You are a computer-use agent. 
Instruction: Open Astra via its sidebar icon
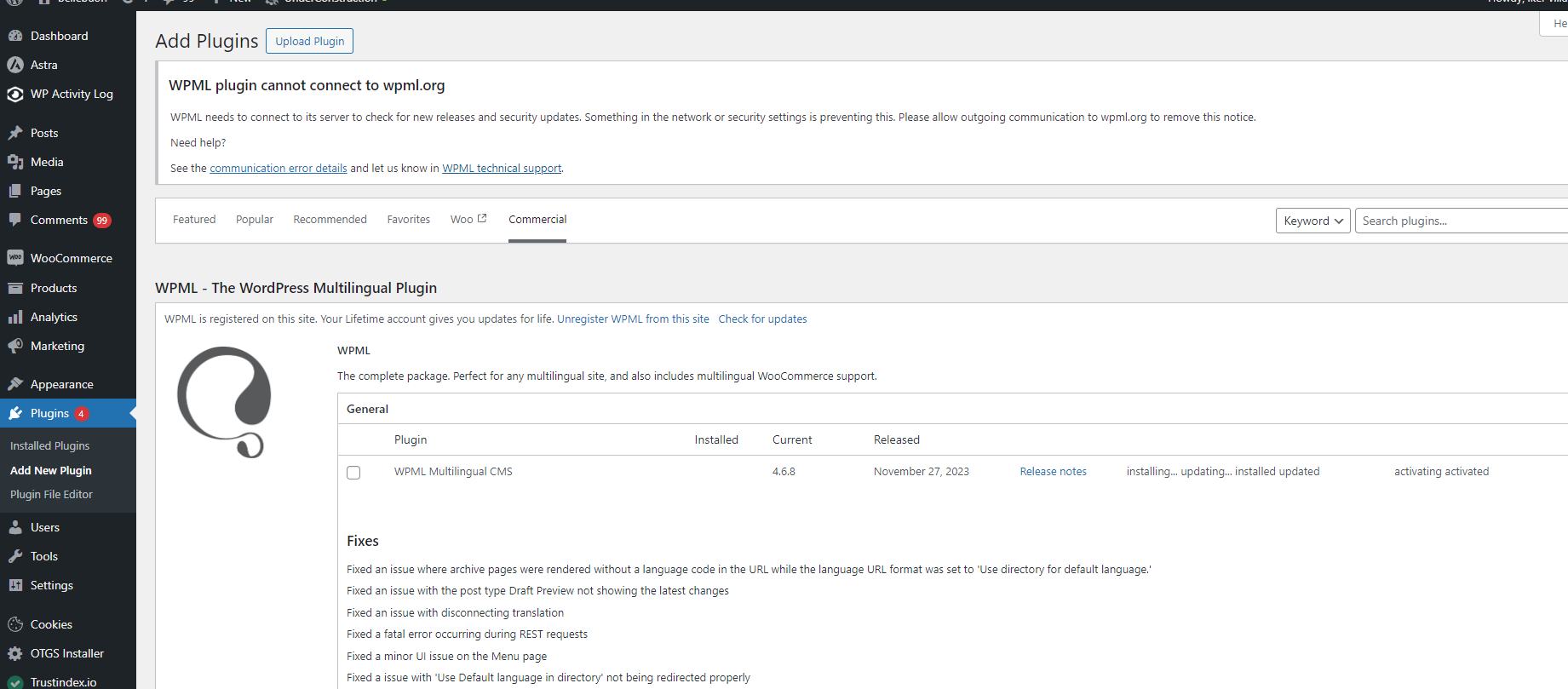click(x=15, y=65)
